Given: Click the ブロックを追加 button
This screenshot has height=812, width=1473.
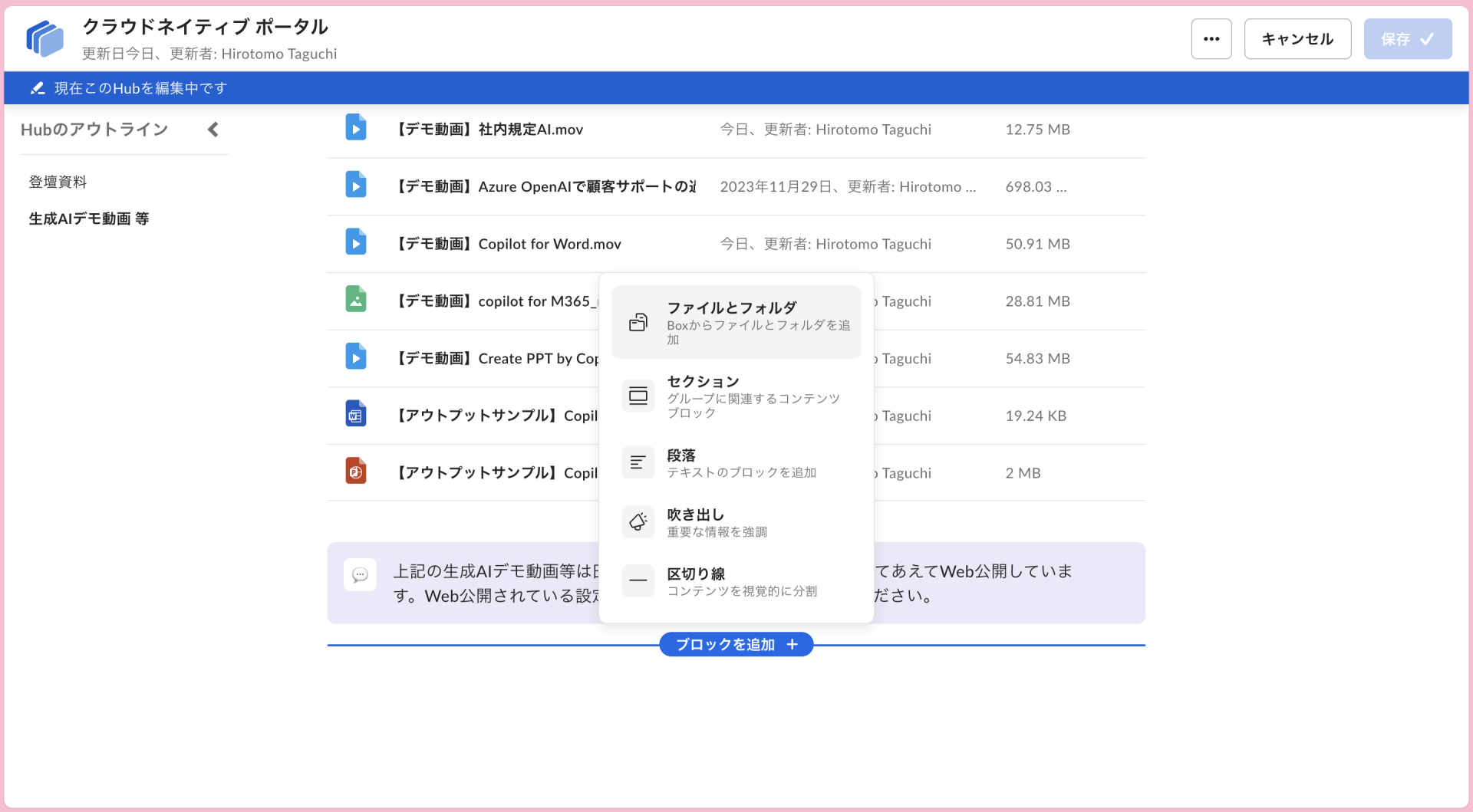Looking at the screenshot, I should pos(736,644).
